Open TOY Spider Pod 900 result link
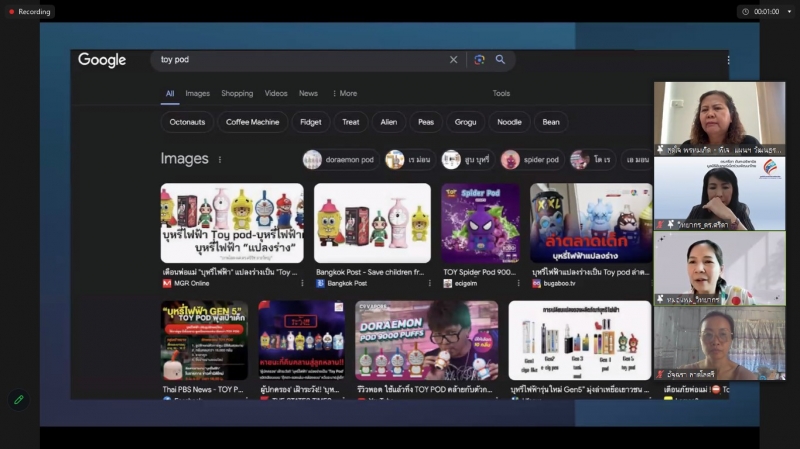Screen dimensions: 800x449 tap(480, 272)
